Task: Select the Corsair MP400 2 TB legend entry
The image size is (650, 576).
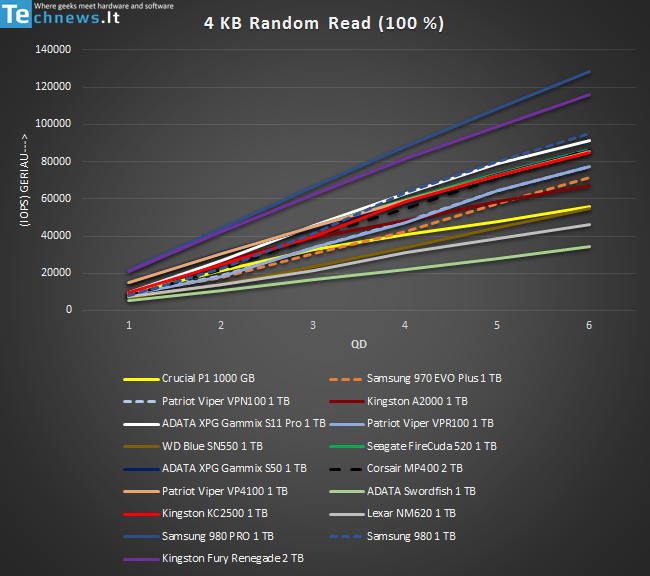Action: [x=396, y=469]
